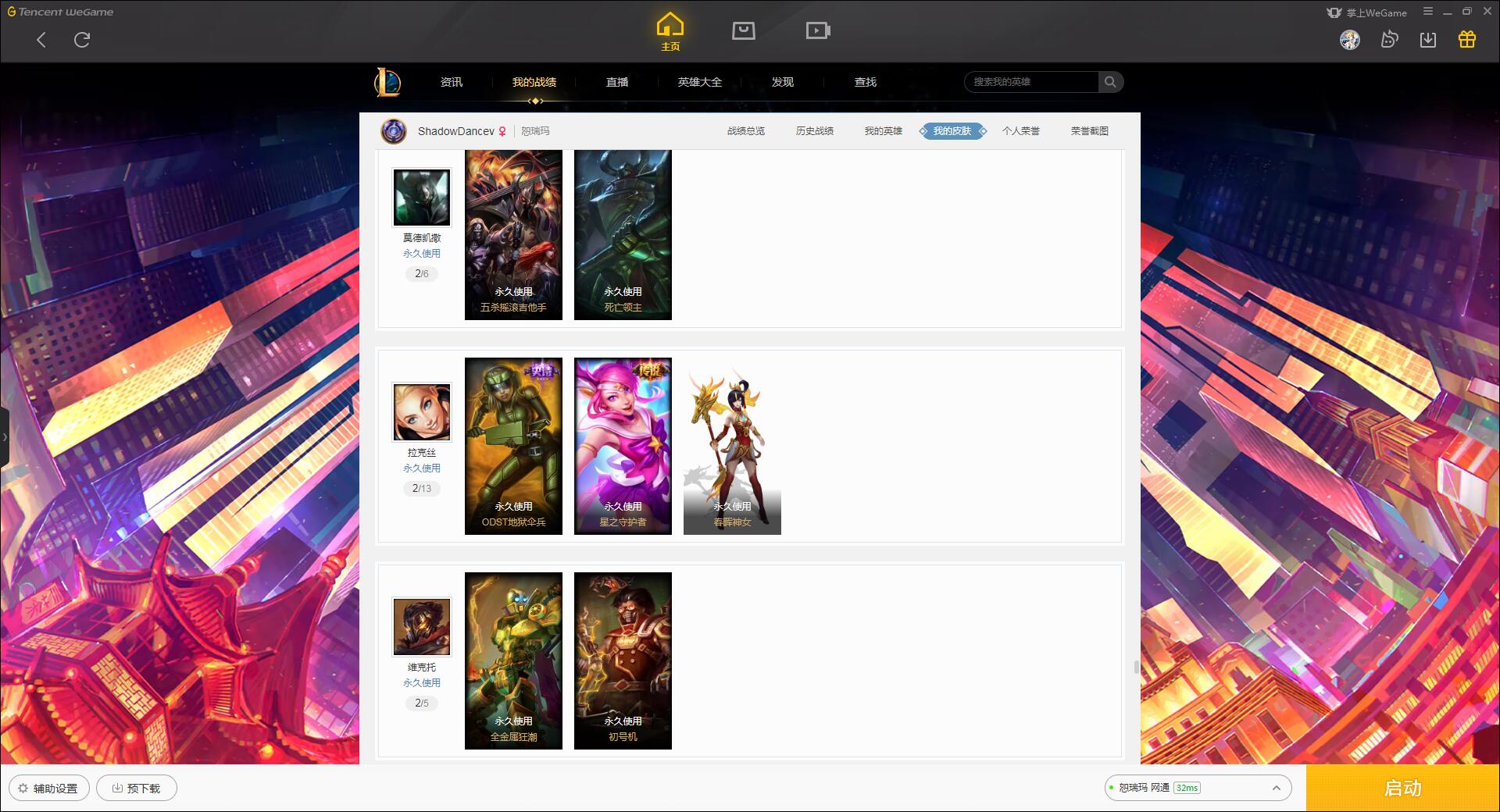This screenshot has height=812, width=1500.
Task: Open the game-sharing icon beside avatar
Action: tap(1389, 39)
